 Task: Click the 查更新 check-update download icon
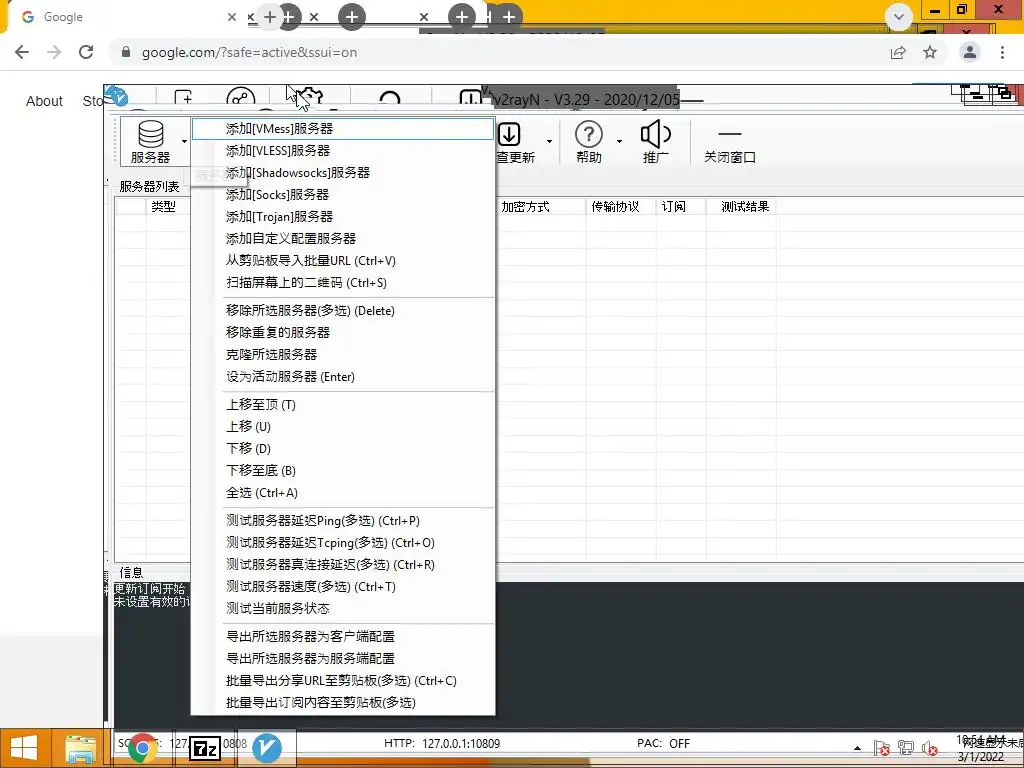(x=509, y=135)
